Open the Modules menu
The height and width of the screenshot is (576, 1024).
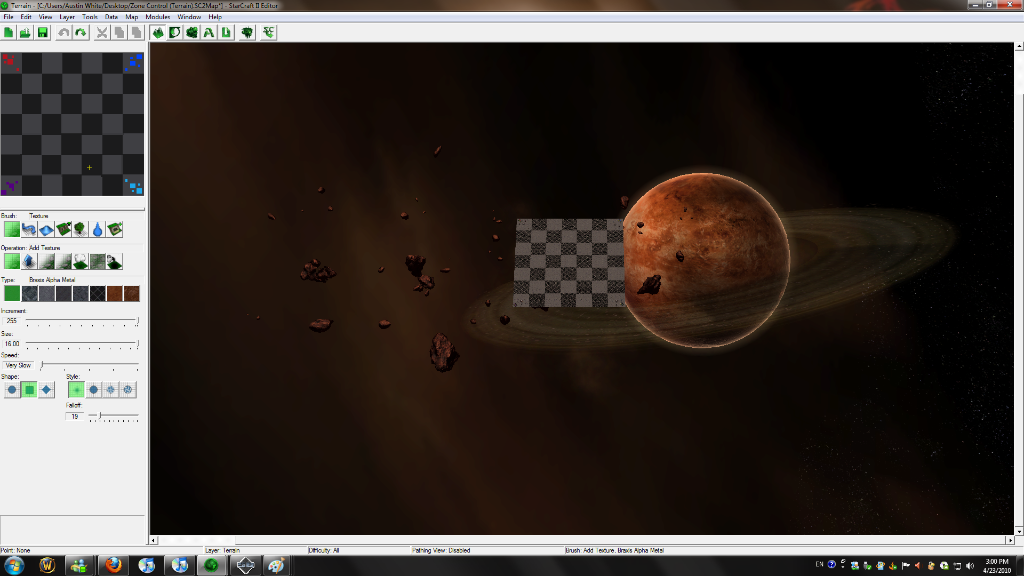coord(157,17)
